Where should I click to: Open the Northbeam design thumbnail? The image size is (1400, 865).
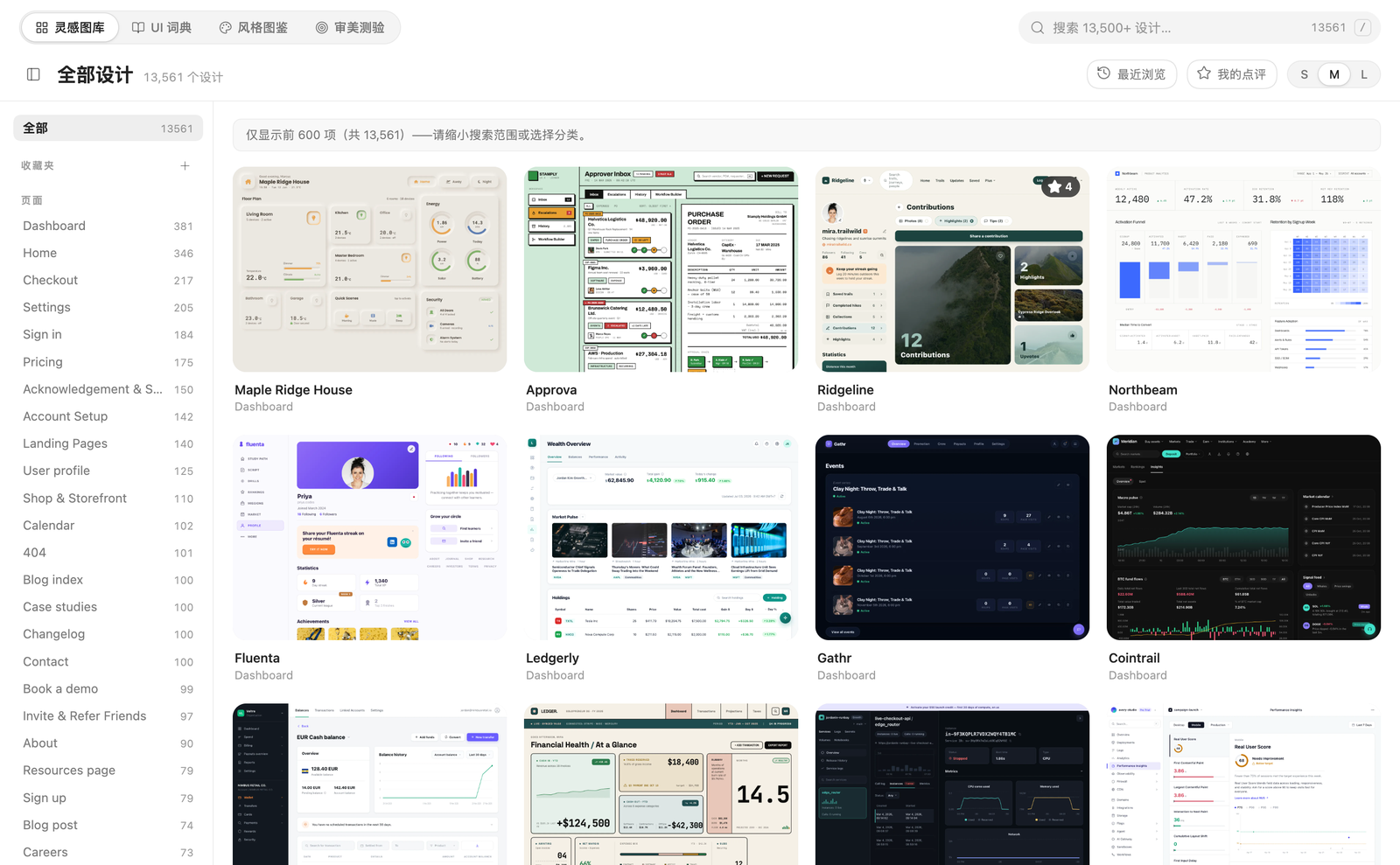pos(1243,269)
